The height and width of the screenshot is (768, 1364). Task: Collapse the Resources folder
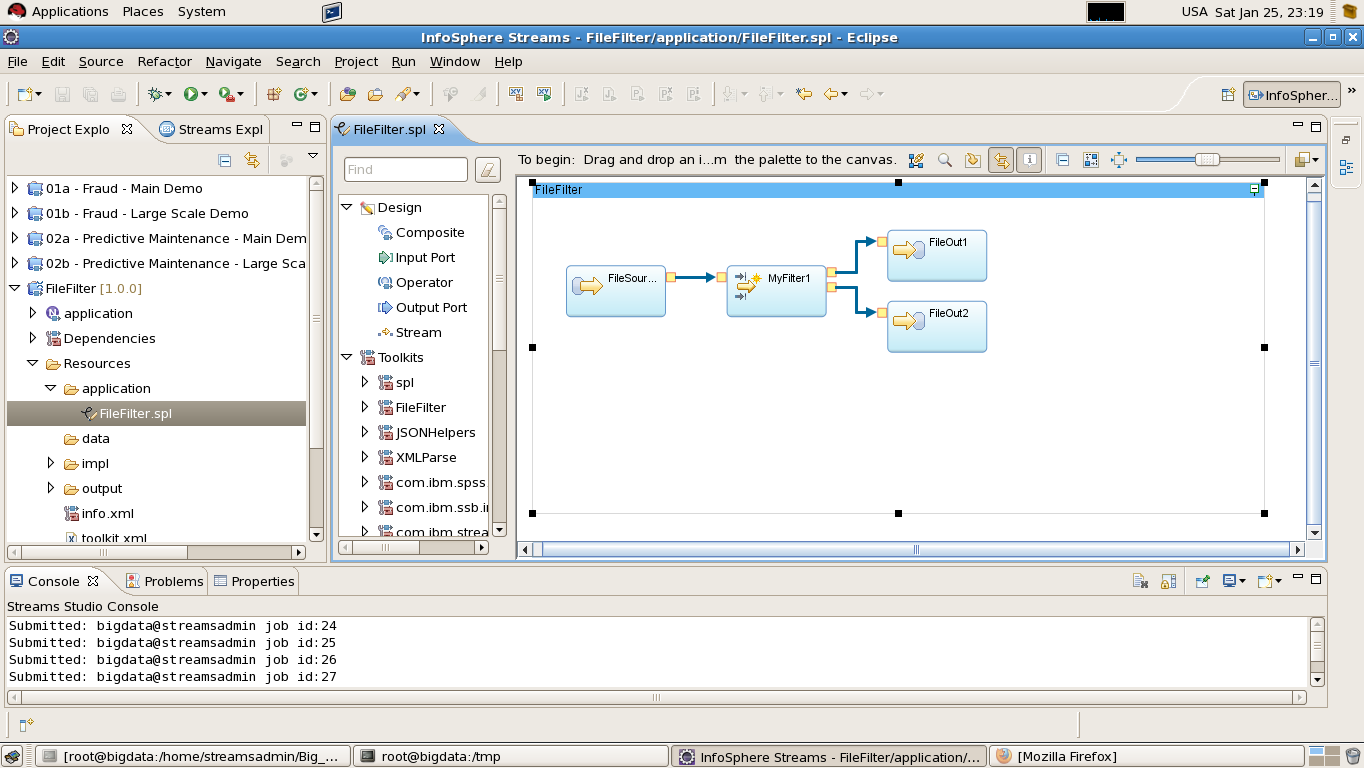33,363
